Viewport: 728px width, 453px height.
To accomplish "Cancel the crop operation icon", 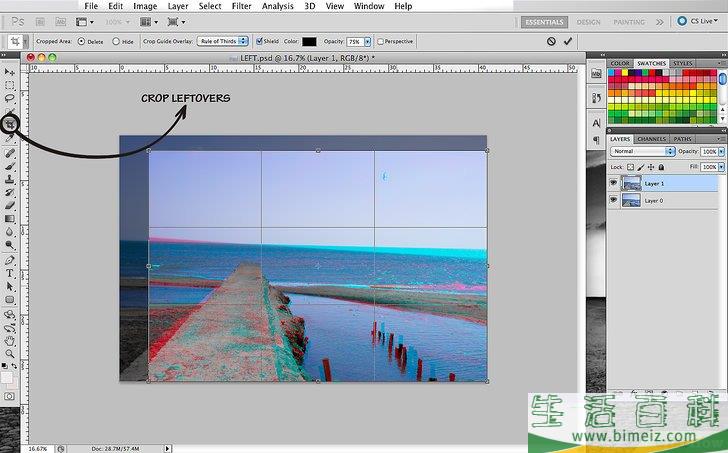I will click(x=551, y=41).
